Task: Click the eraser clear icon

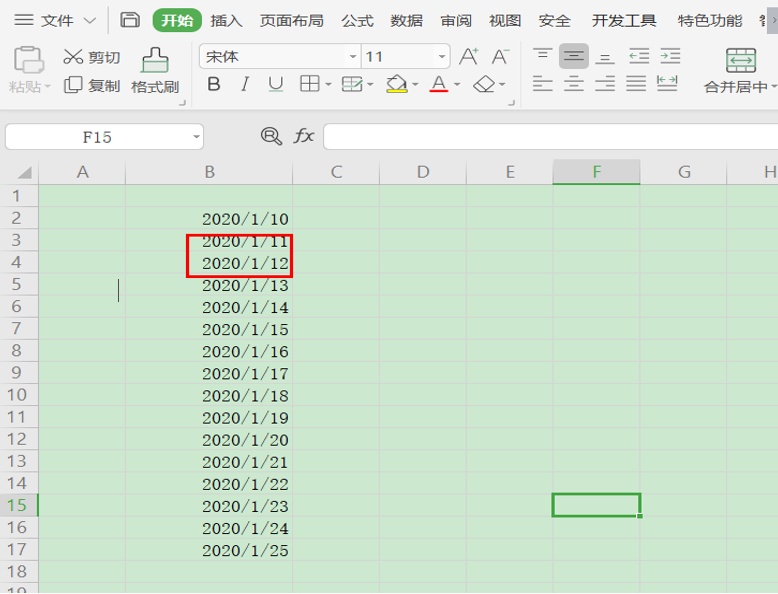Action: [x=484, y=84]
